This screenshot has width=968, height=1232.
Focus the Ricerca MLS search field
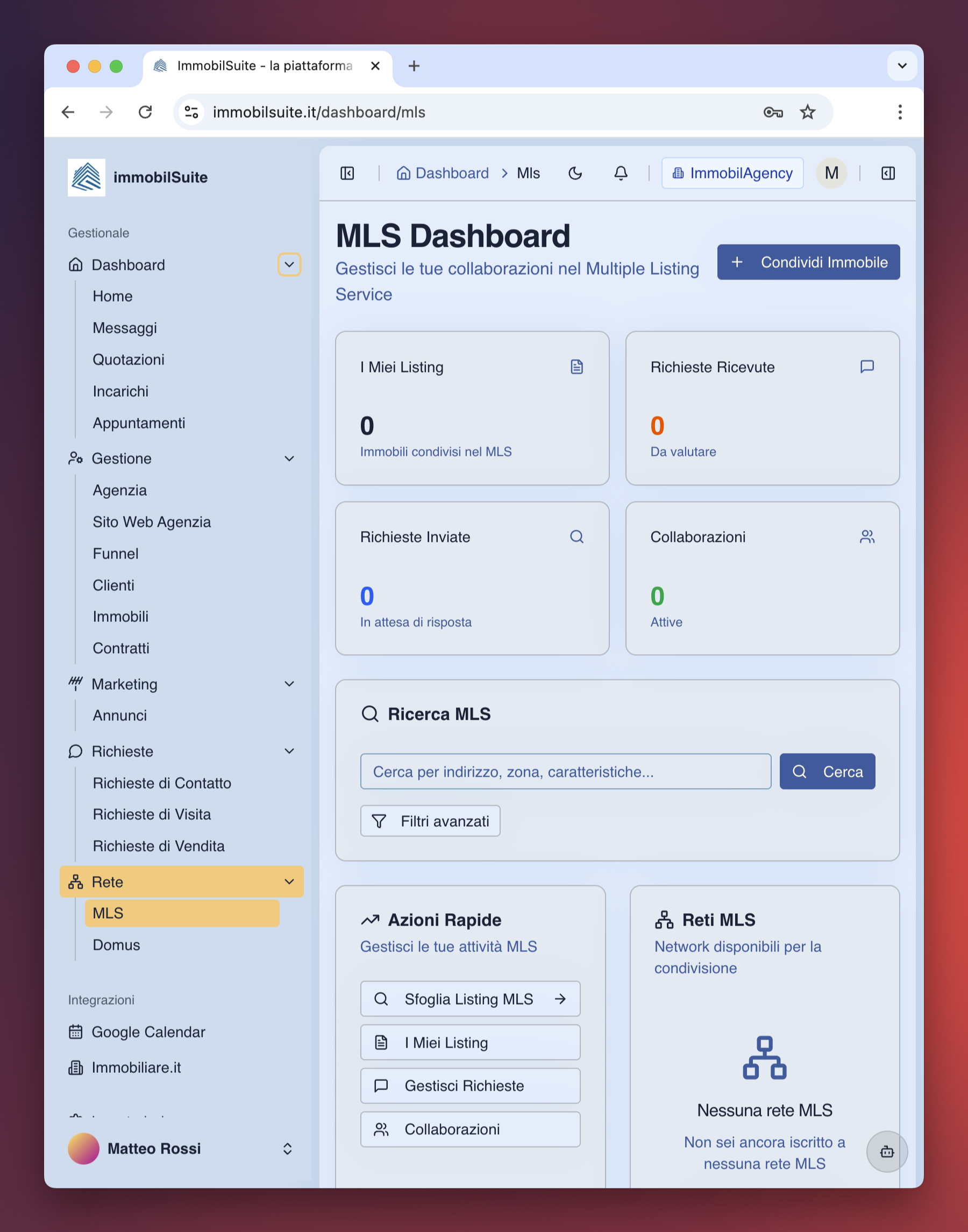pos(565,771)
